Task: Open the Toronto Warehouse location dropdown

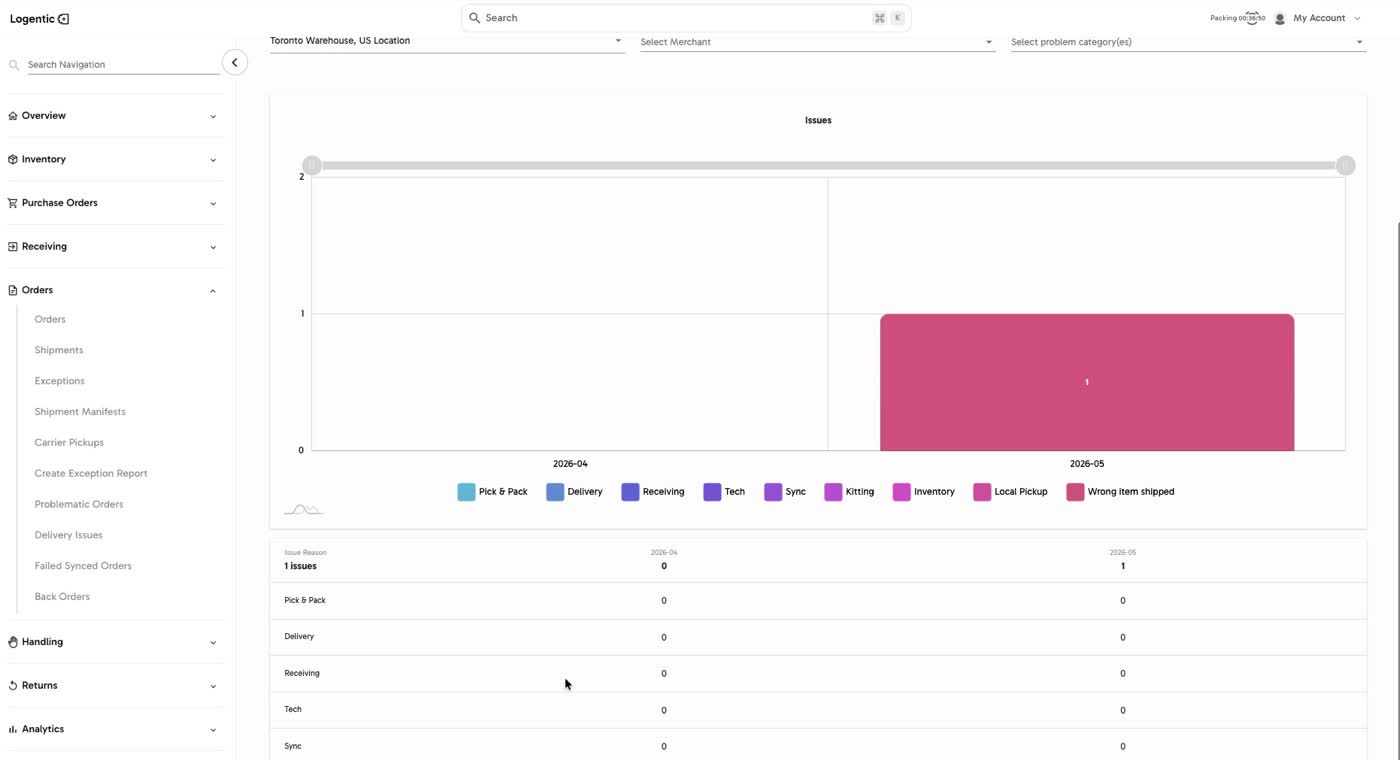Action: pyautogui.click(x=447, y=41)
